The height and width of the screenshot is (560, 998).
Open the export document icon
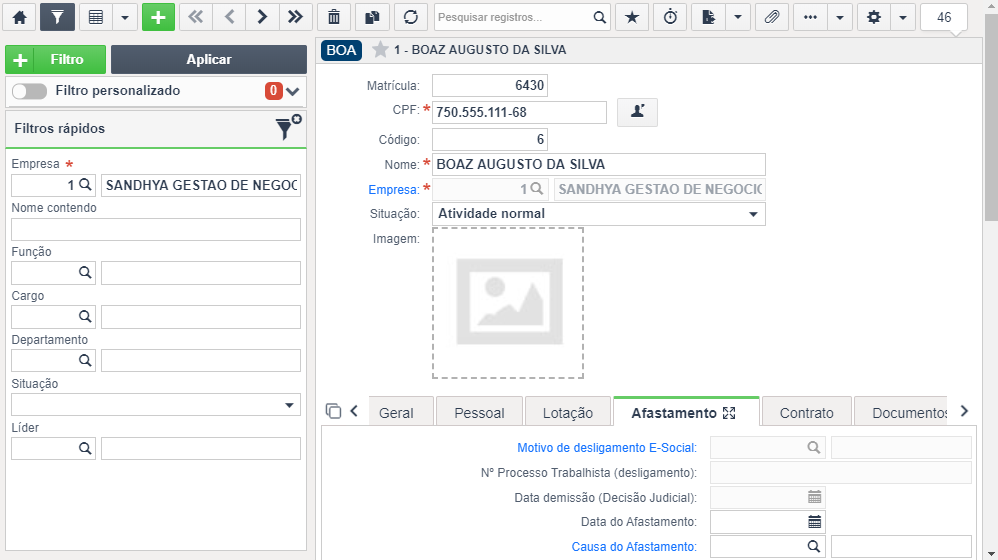click(708, 17)
